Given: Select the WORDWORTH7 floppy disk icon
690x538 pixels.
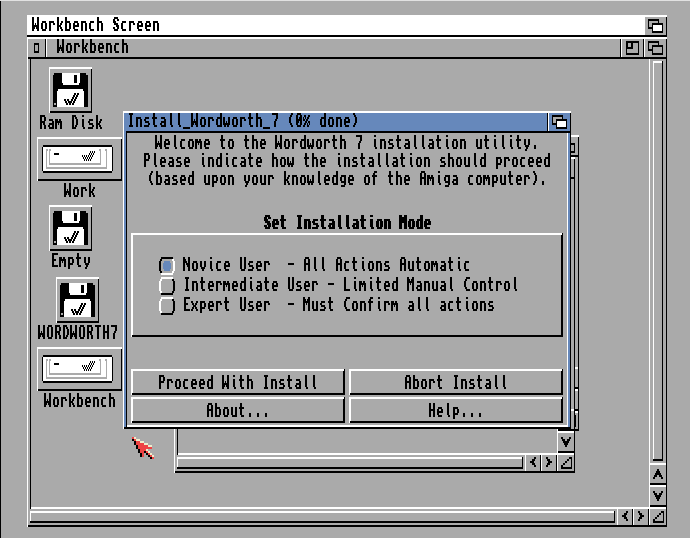Looking at the screenshot, I should pyautogui.click(x=77, y=300).
